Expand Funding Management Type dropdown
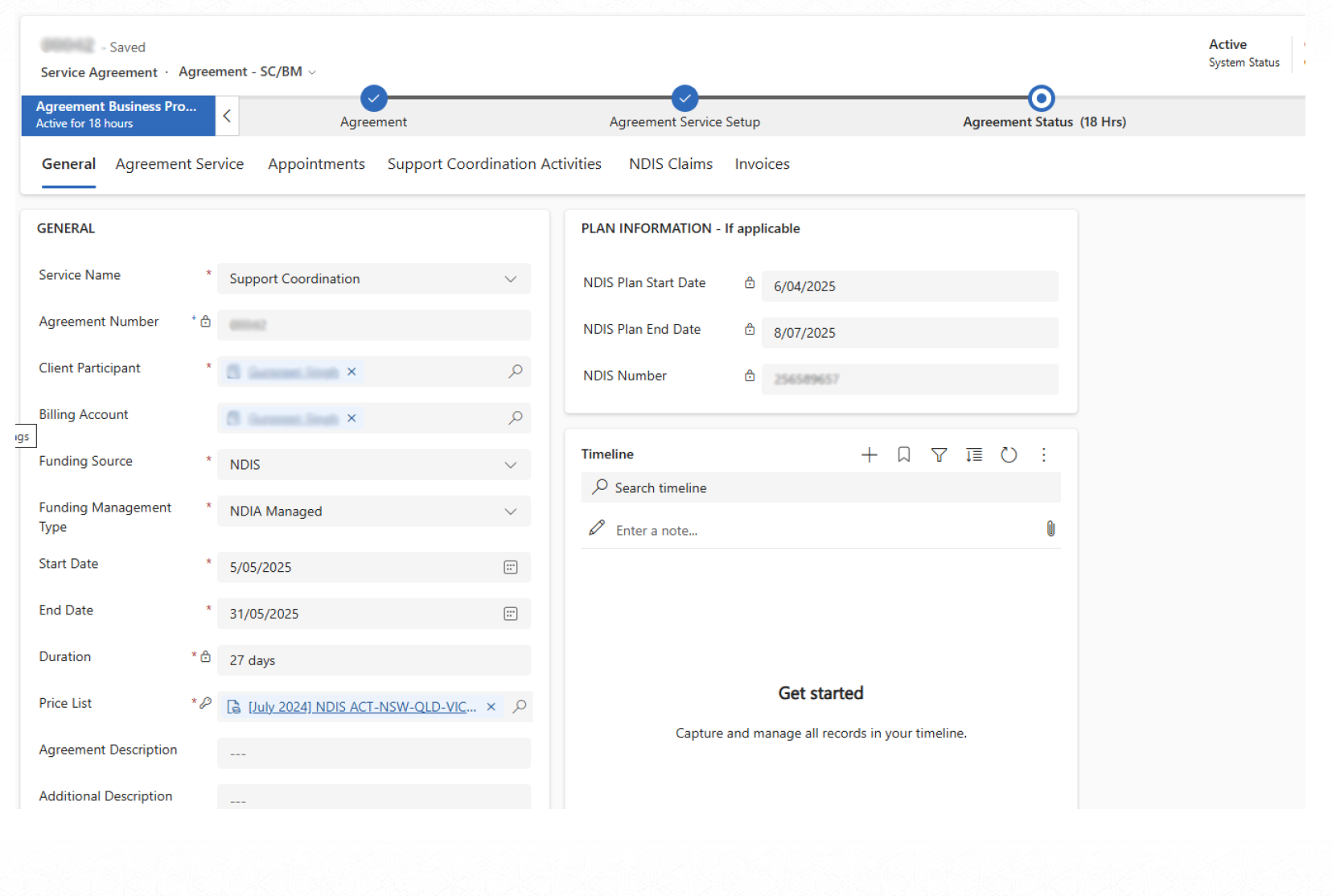Screen dimensions: 1332x896 click(x=510, y=512)
